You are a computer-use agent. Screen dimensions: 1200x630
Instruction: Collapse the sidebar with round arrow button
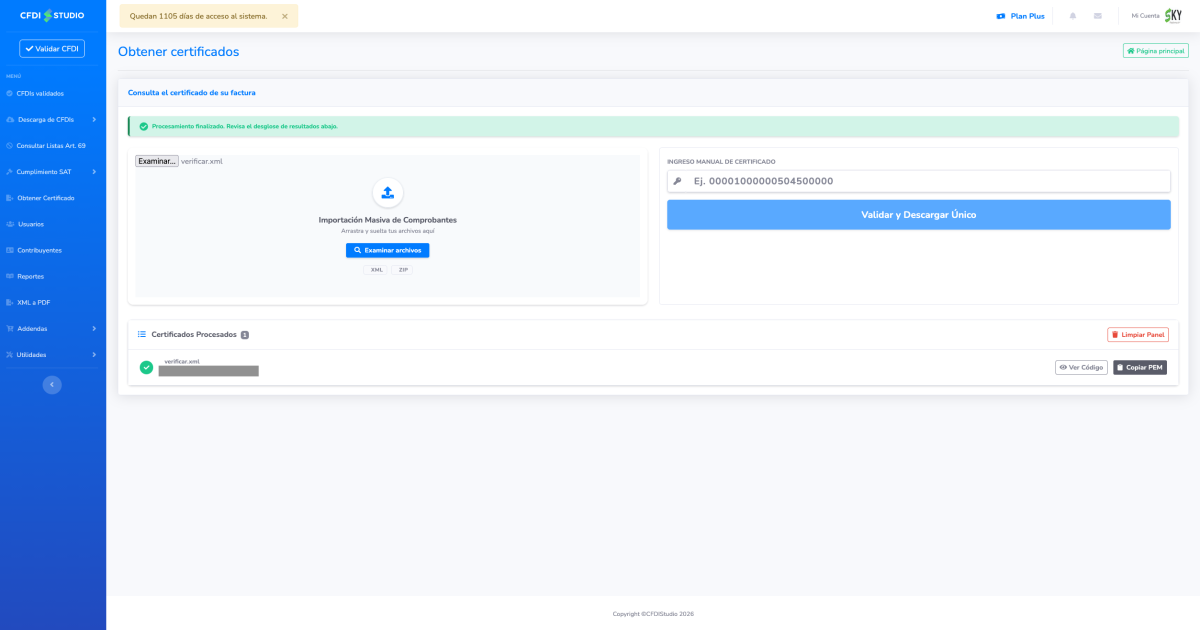click(52, 384)
